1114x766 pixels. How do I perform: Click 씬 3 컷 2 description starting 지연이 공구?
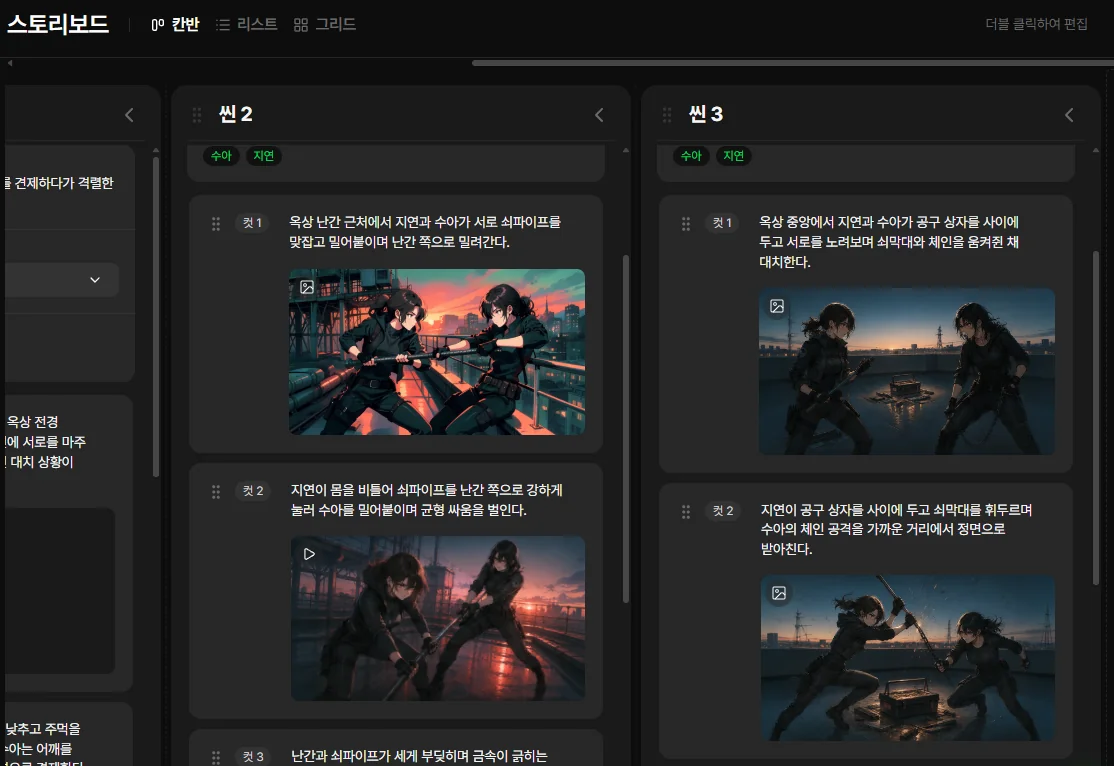coord(897,529)
